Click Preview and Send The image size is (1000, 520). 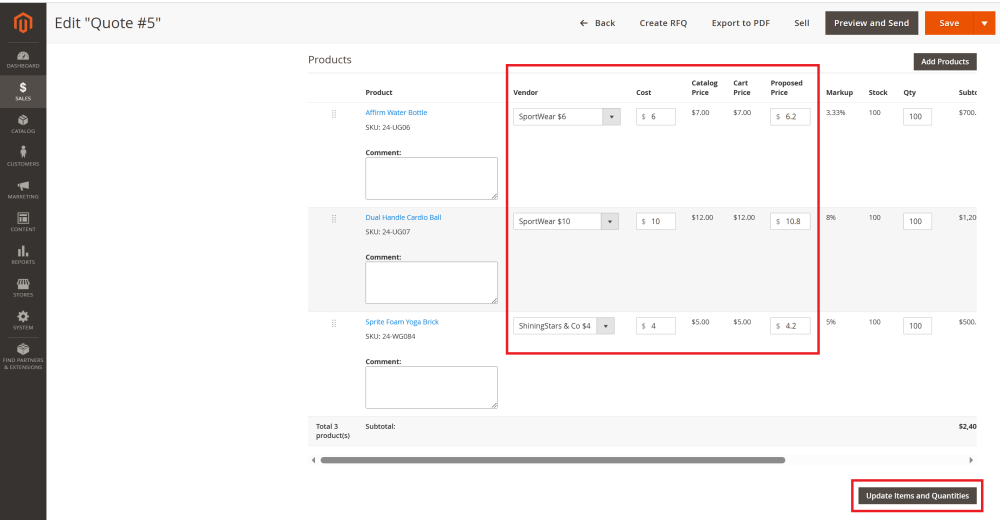coord(871,23)
